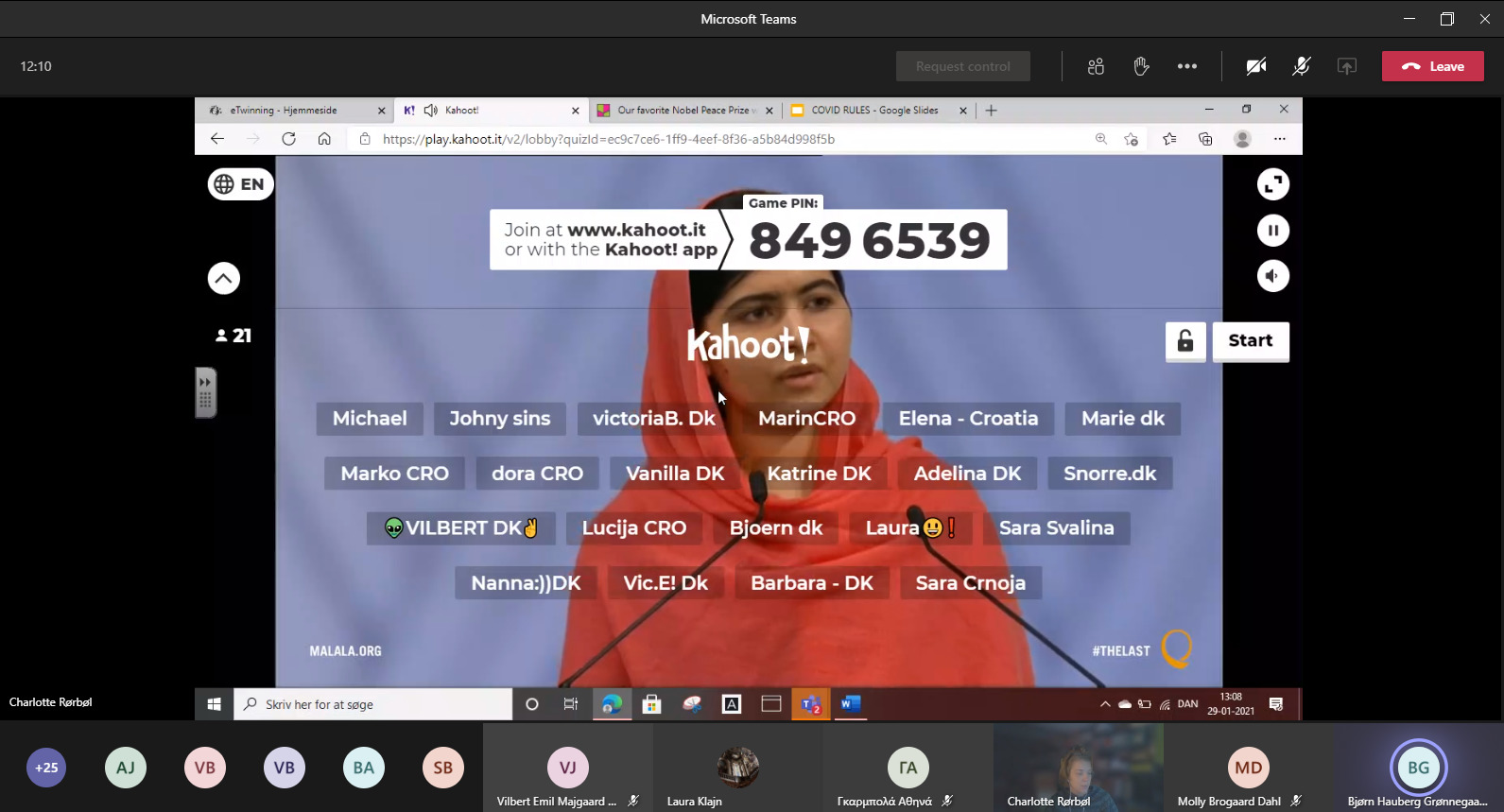Pause Kahoot lobby music
This screenshot has width=1504, height=812.
1273,230
